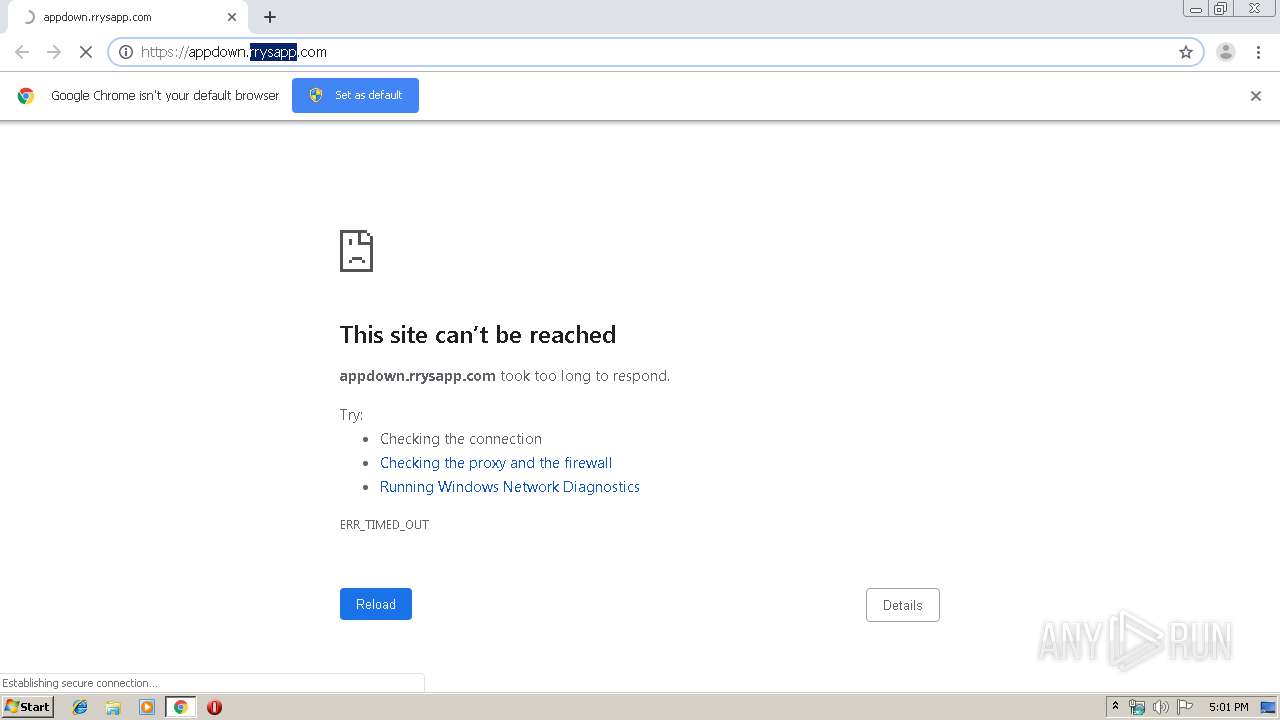Open the 5:01 PM clock
The width and height of the screenshot is (1280, 720).
(x=1228, y=707)
